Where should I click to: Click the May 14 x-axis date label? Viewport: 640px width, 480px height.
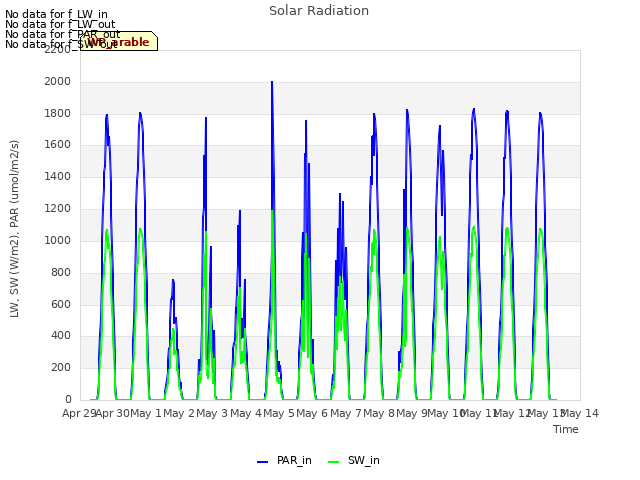[580, 413]
